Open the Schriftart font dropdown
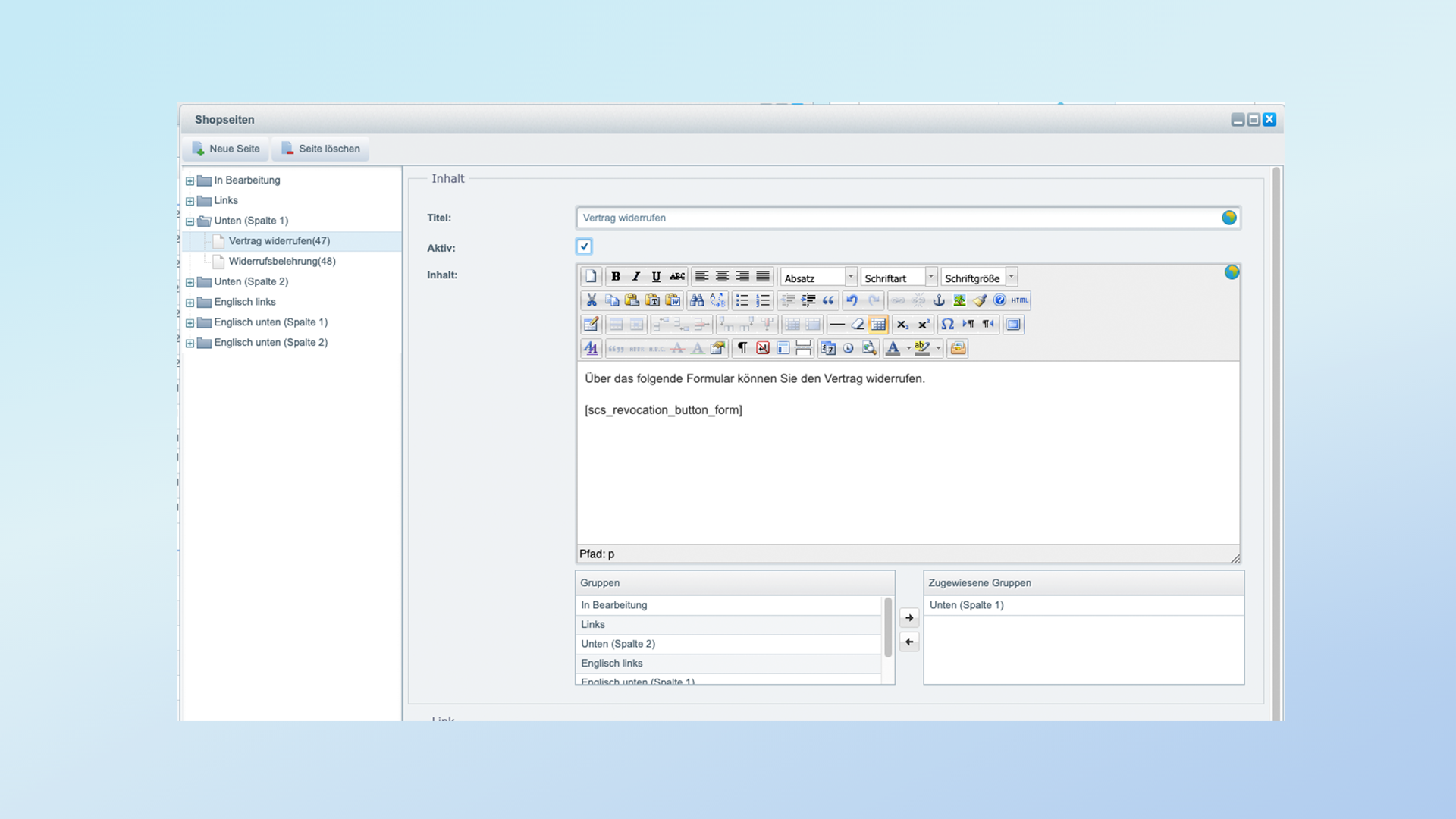Viewport: 1456px width, 819px height. pyautogui.click(x=899, y=278)
